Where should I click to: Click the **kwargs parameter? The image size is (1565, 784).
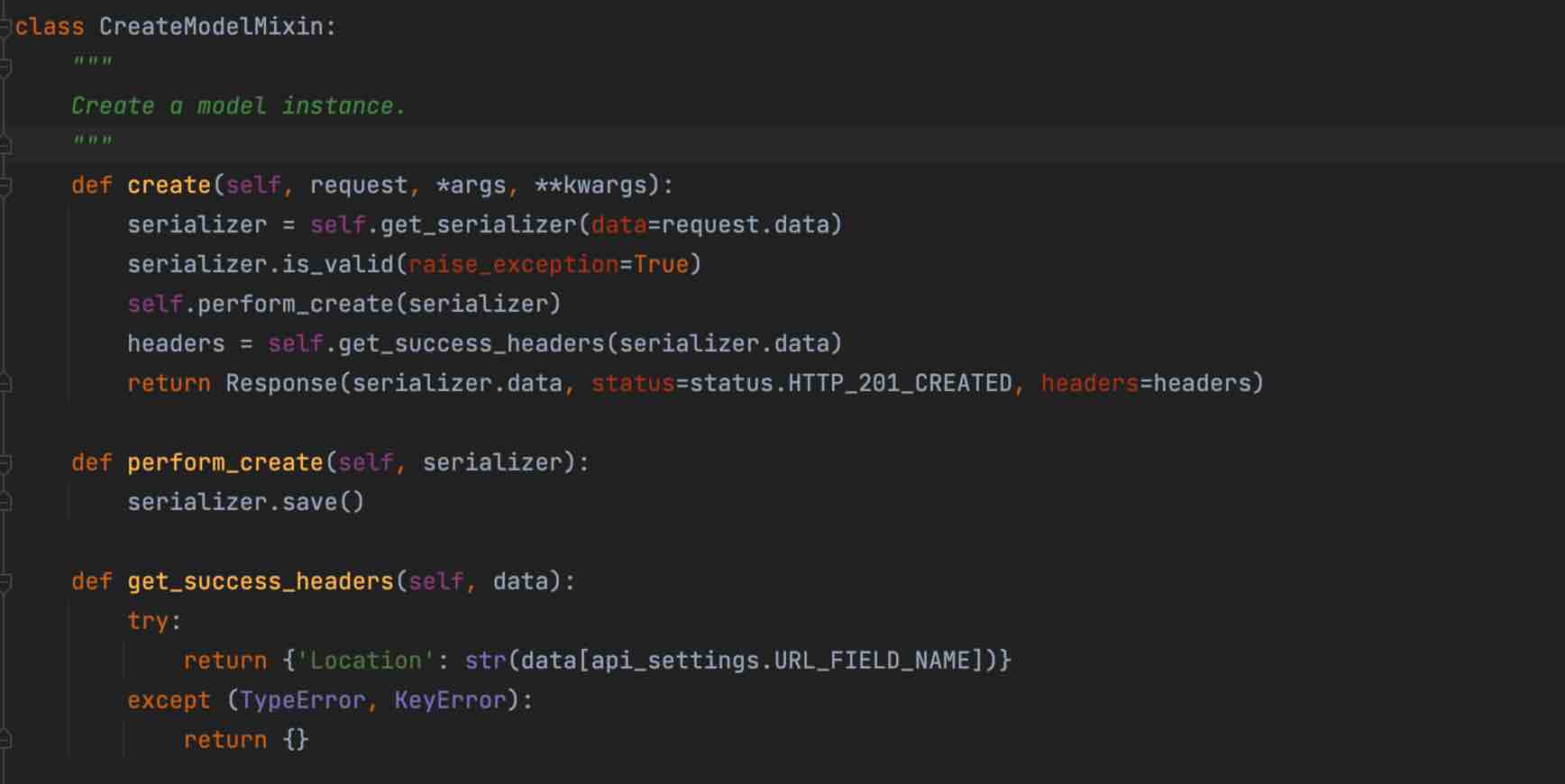point(591,186)
